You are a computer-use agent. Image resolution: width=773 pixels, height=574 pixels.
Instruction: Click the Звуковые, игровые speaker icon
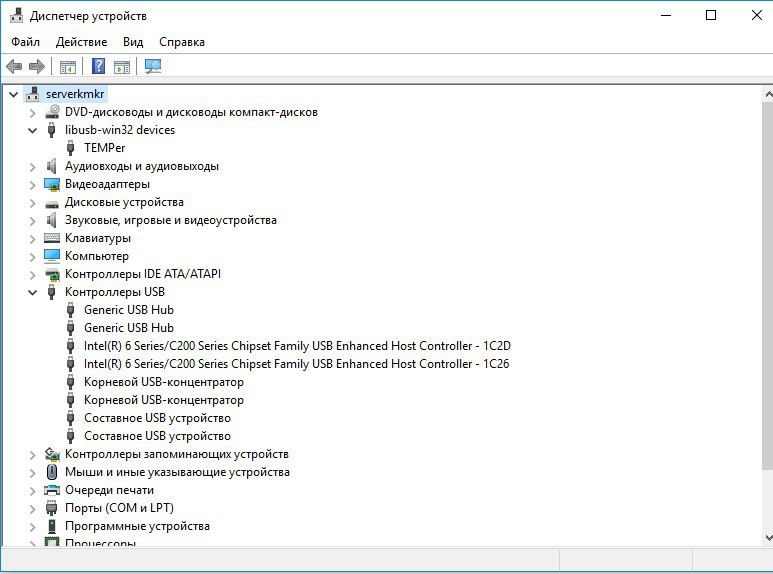[51, 220]
